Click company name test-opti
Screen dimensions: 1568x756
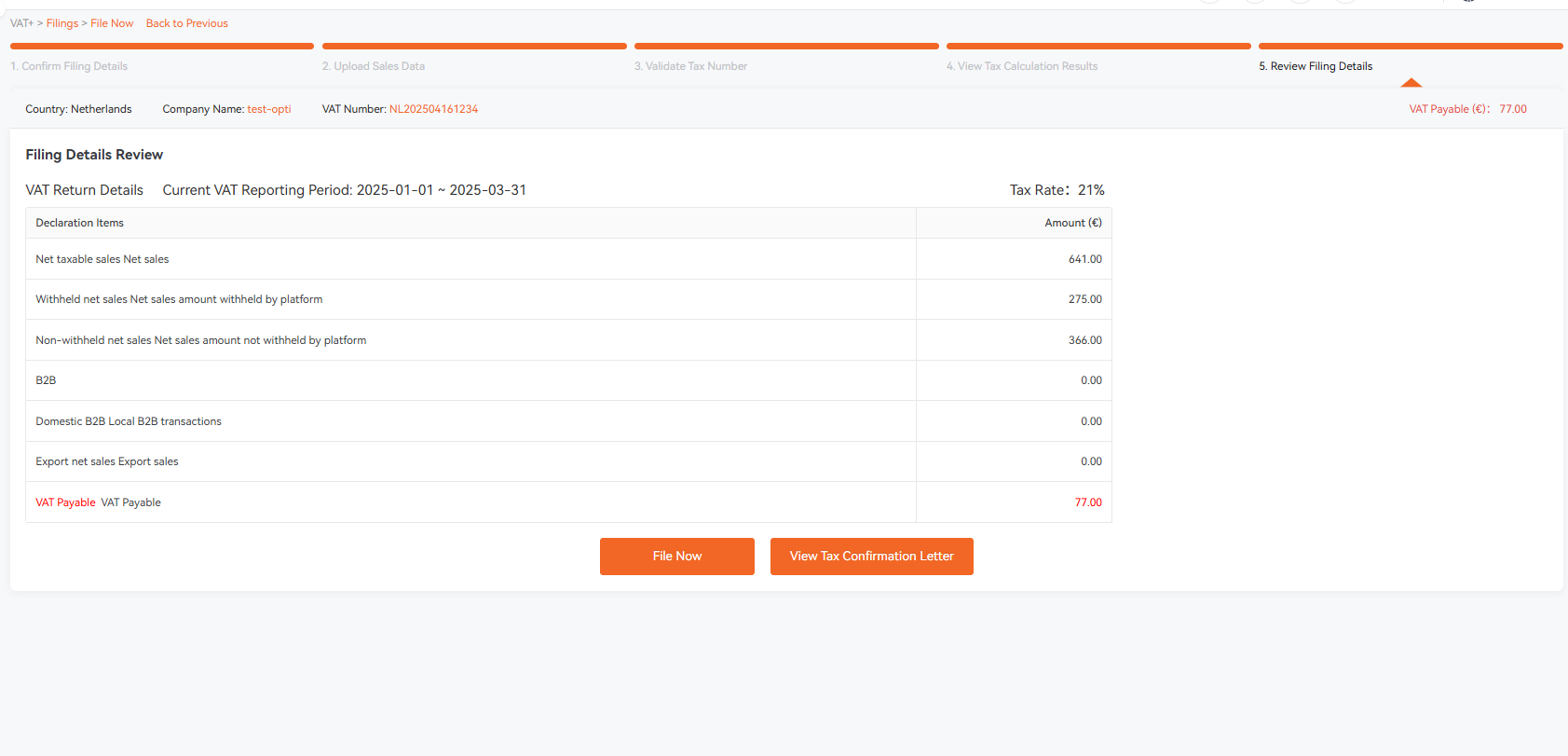[x=269, y=109]
